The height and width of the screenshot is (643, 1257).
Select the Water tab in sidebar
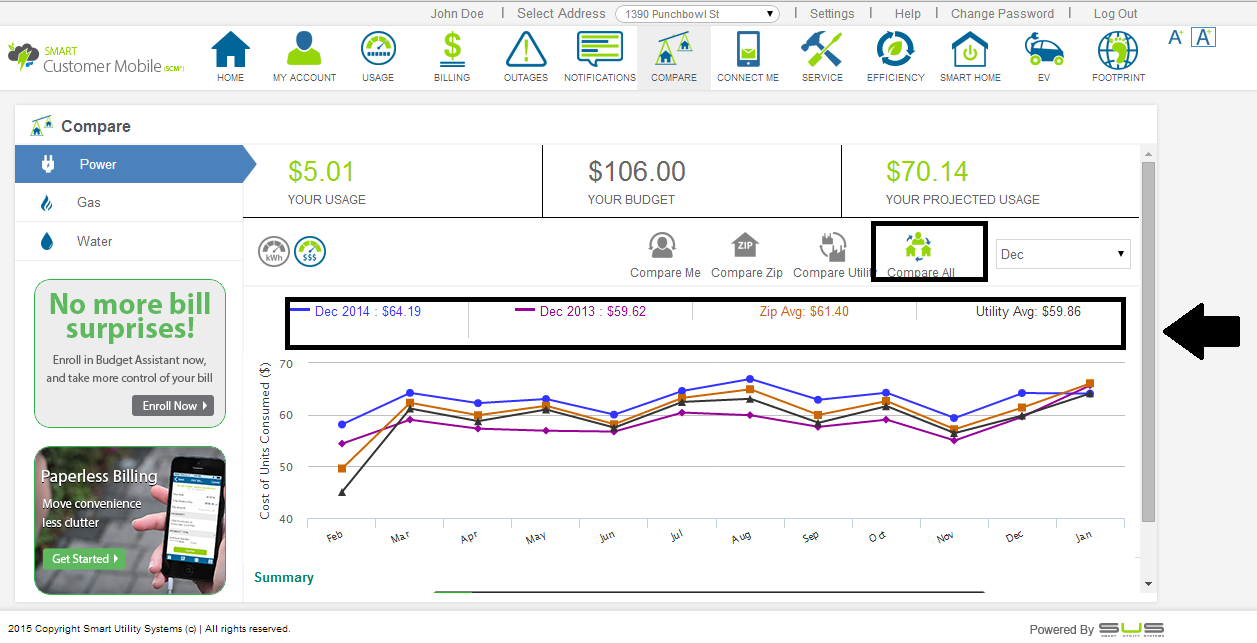tap(94, 242)
